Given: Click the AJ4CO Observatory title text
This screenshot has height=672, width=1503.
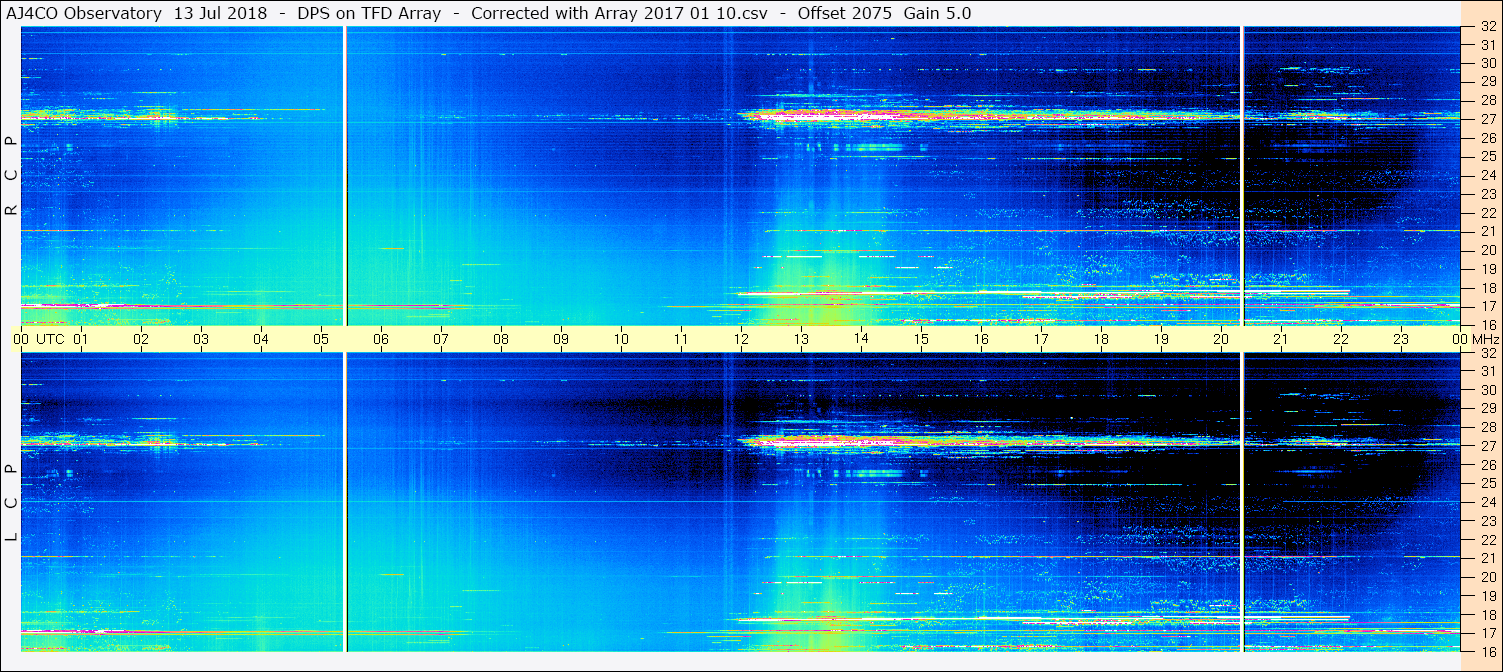Looking at the screenshot, I should pos(85,13).
